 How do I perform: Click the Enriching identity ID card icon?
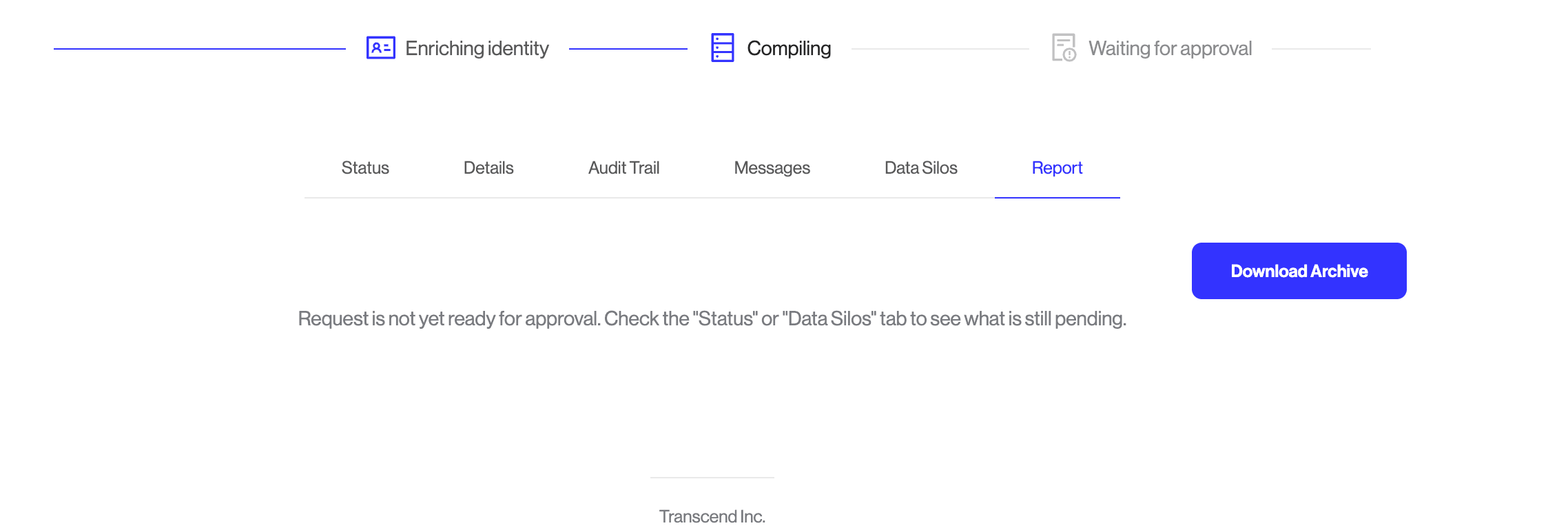tap(380, 48)
